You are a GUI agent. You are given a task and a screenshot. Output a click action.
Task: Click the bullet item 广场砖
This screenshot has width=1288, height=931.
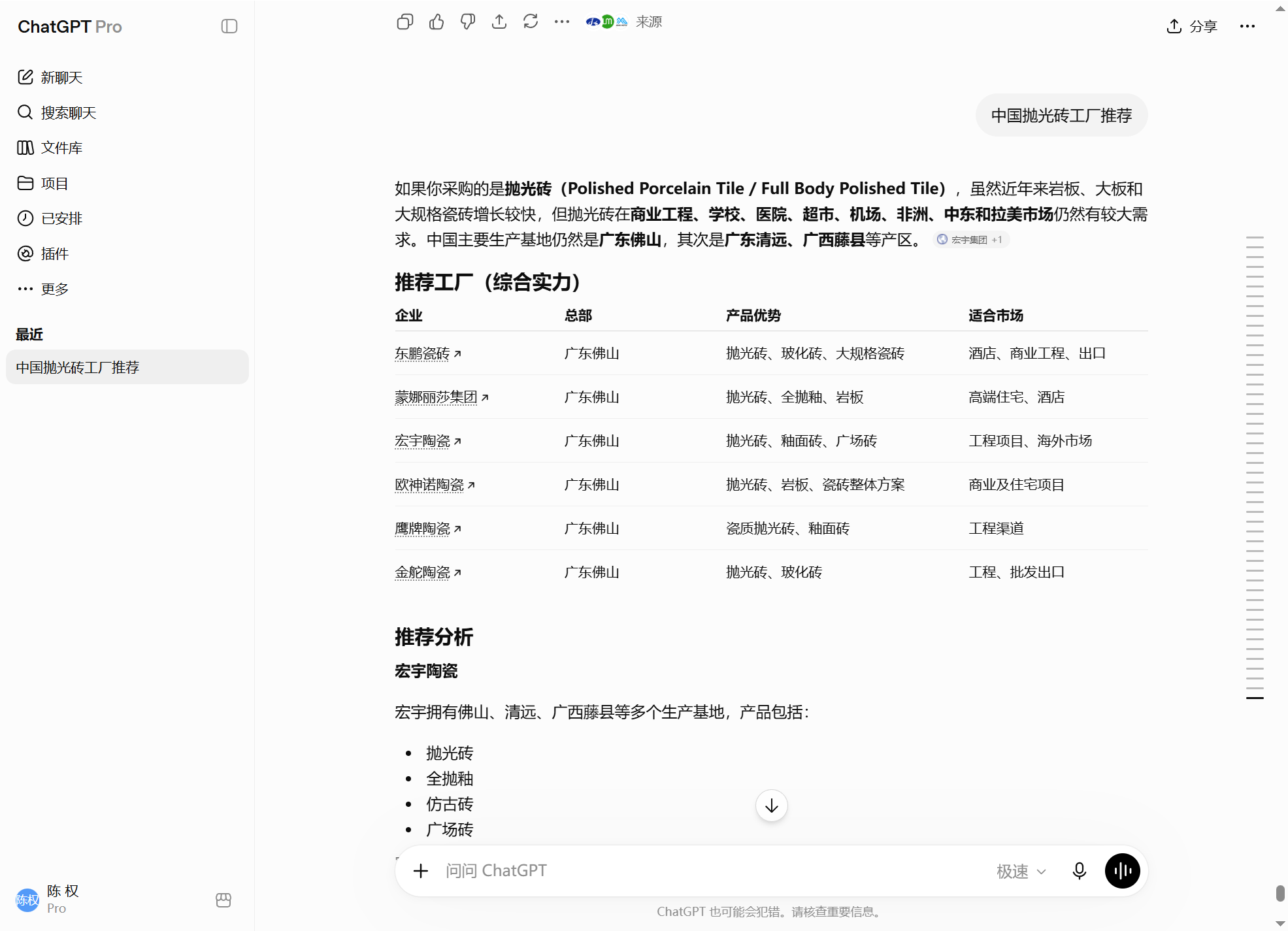pos(450,830)
